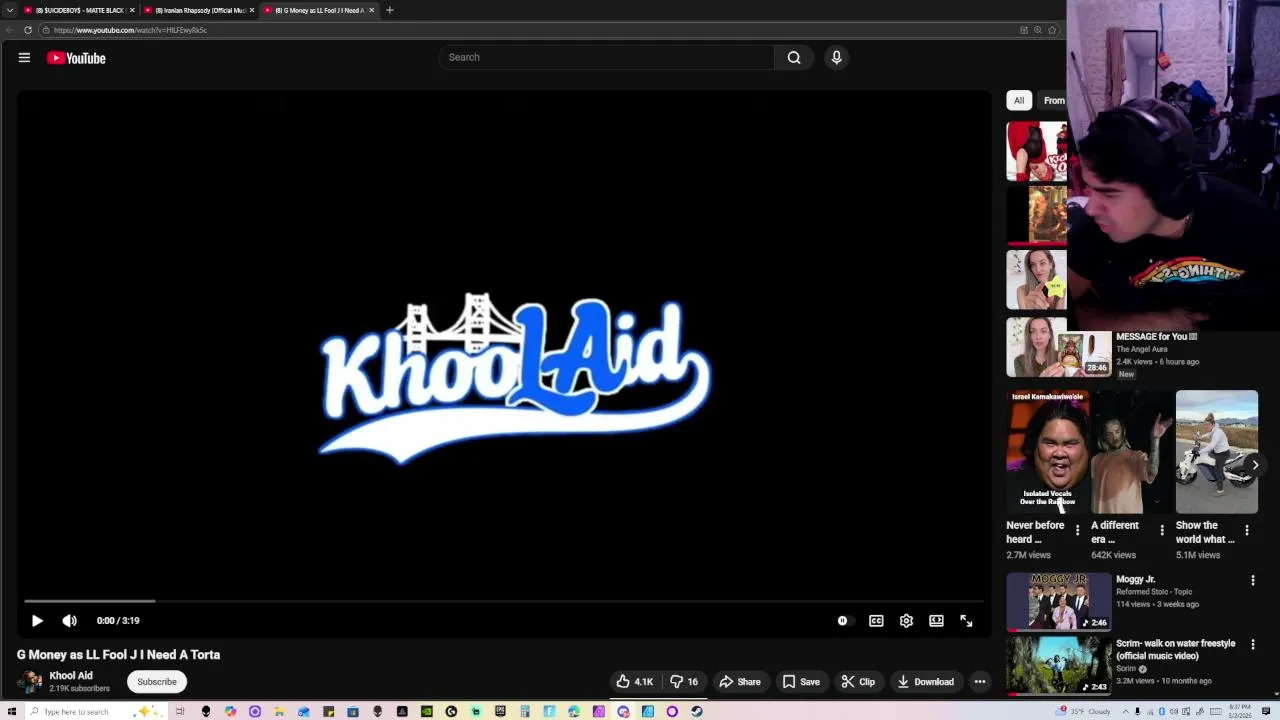
Task: Open Task View on the taskbar
Action: (180, 712)
